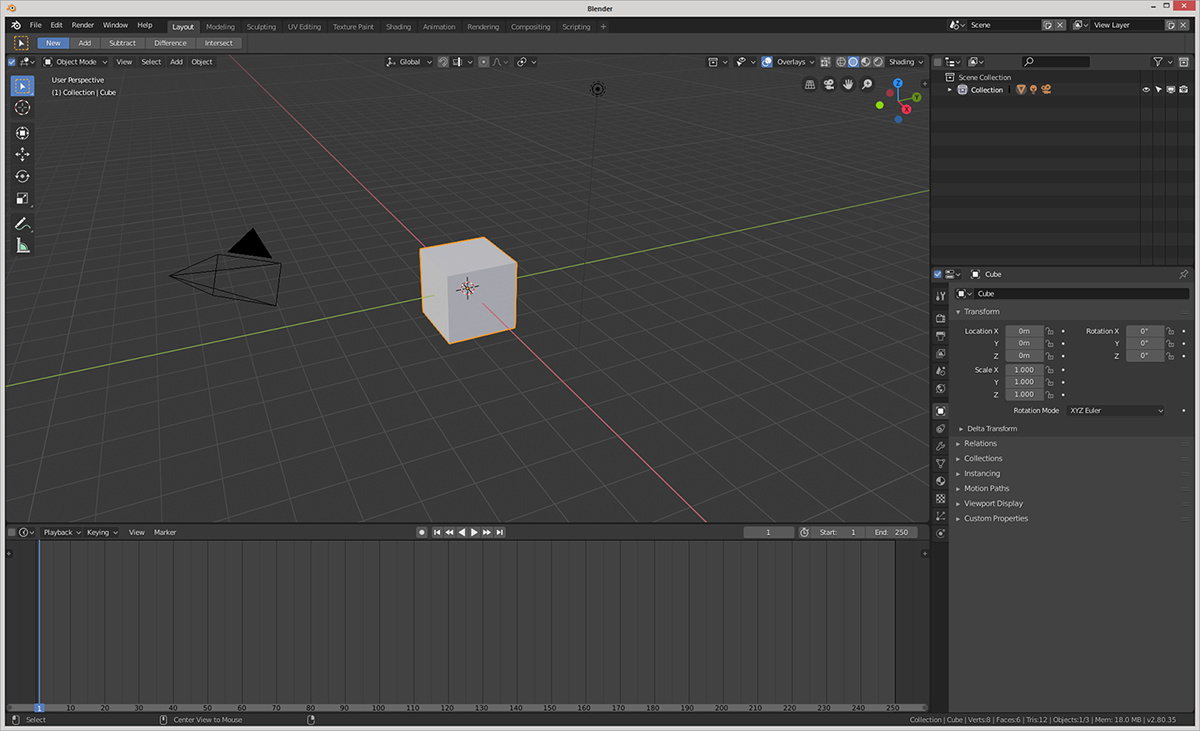Open the Global orientation dropdown

410,62
